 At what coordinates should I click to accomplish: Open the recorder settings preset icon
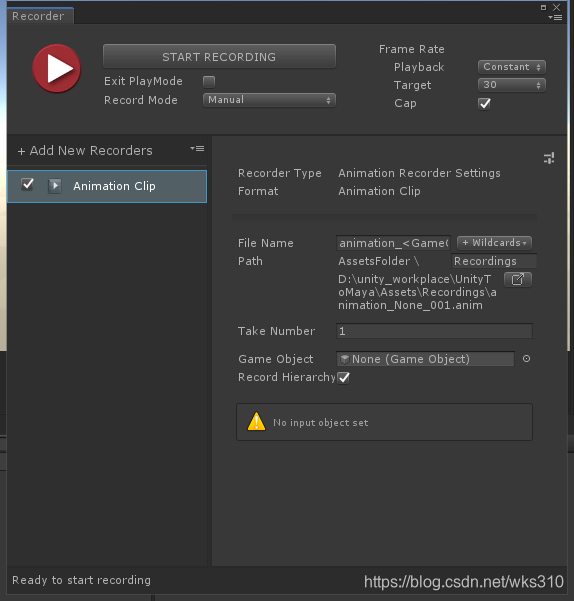549,158
